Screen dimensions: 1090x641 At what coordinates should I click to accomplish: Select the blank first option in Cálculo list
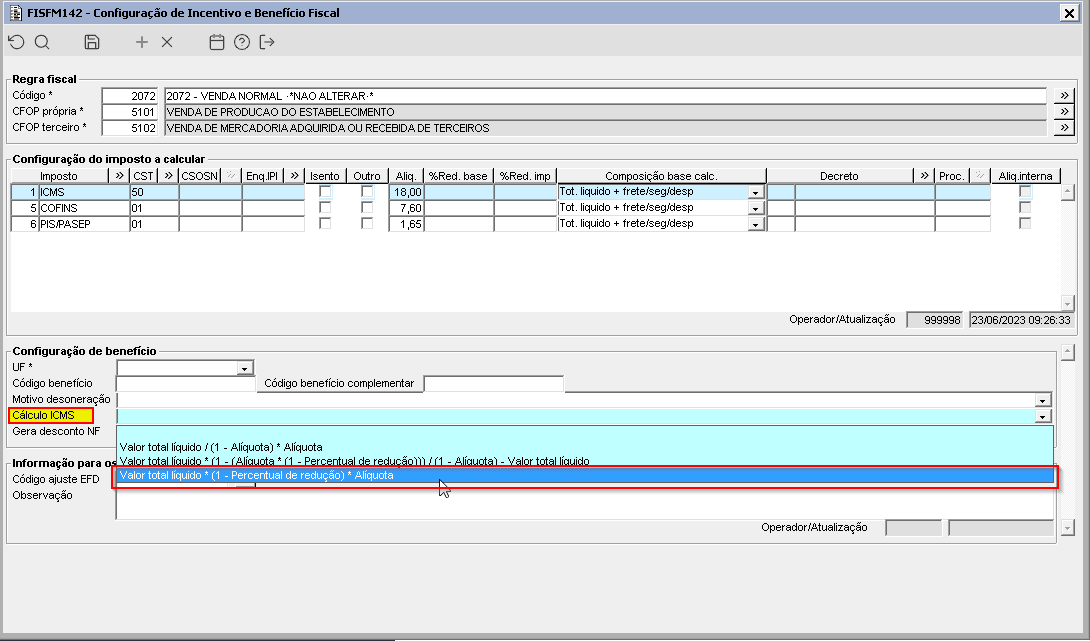pos(584,433)
